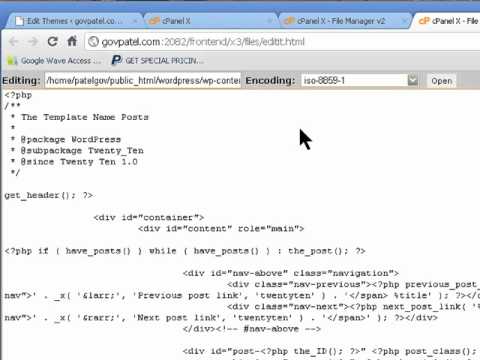Click the globe icon in address bar
The width and height of the screenshot is (480, 360).
[93, 42]
